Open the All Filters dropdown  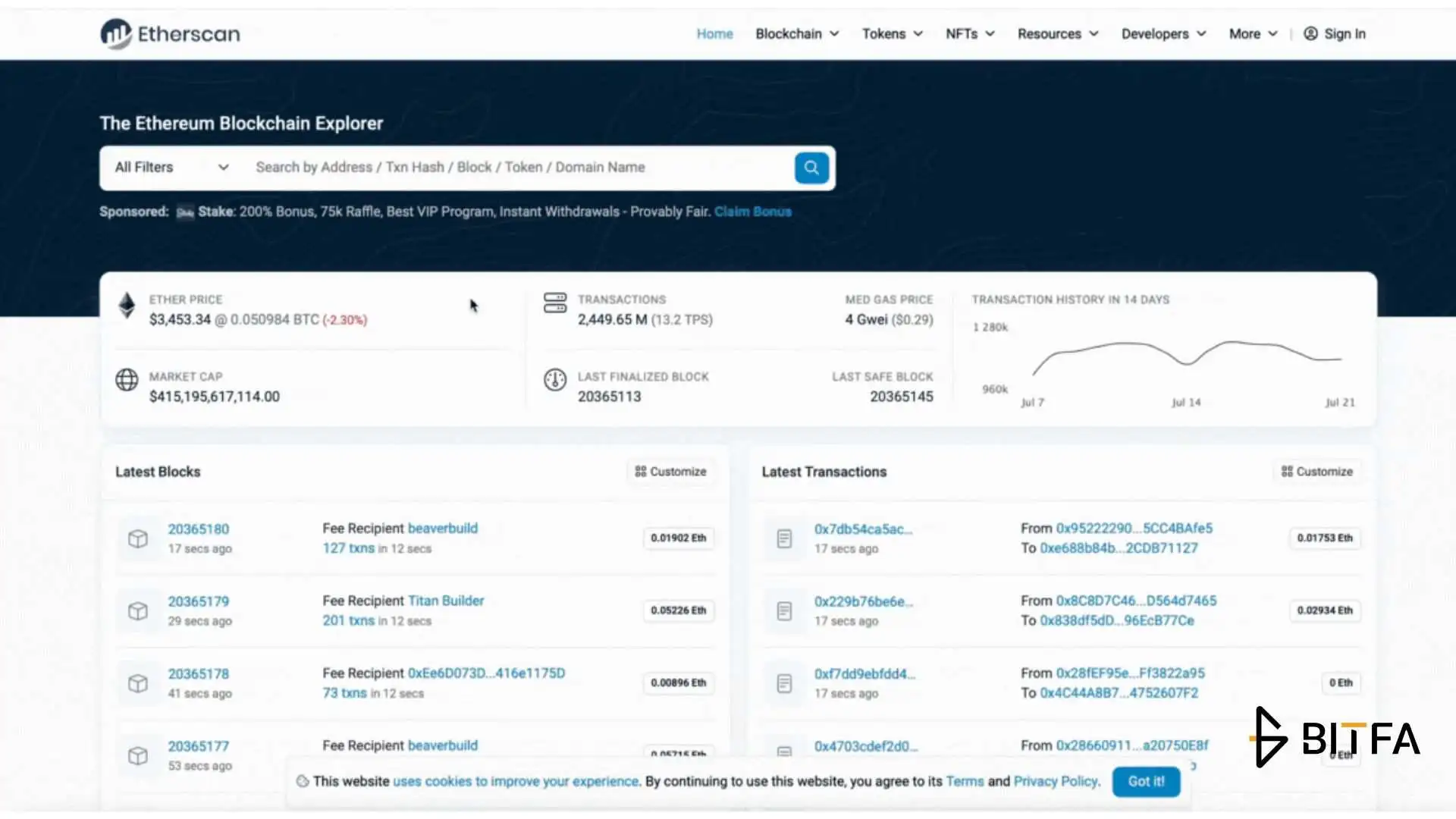(171, 168)
